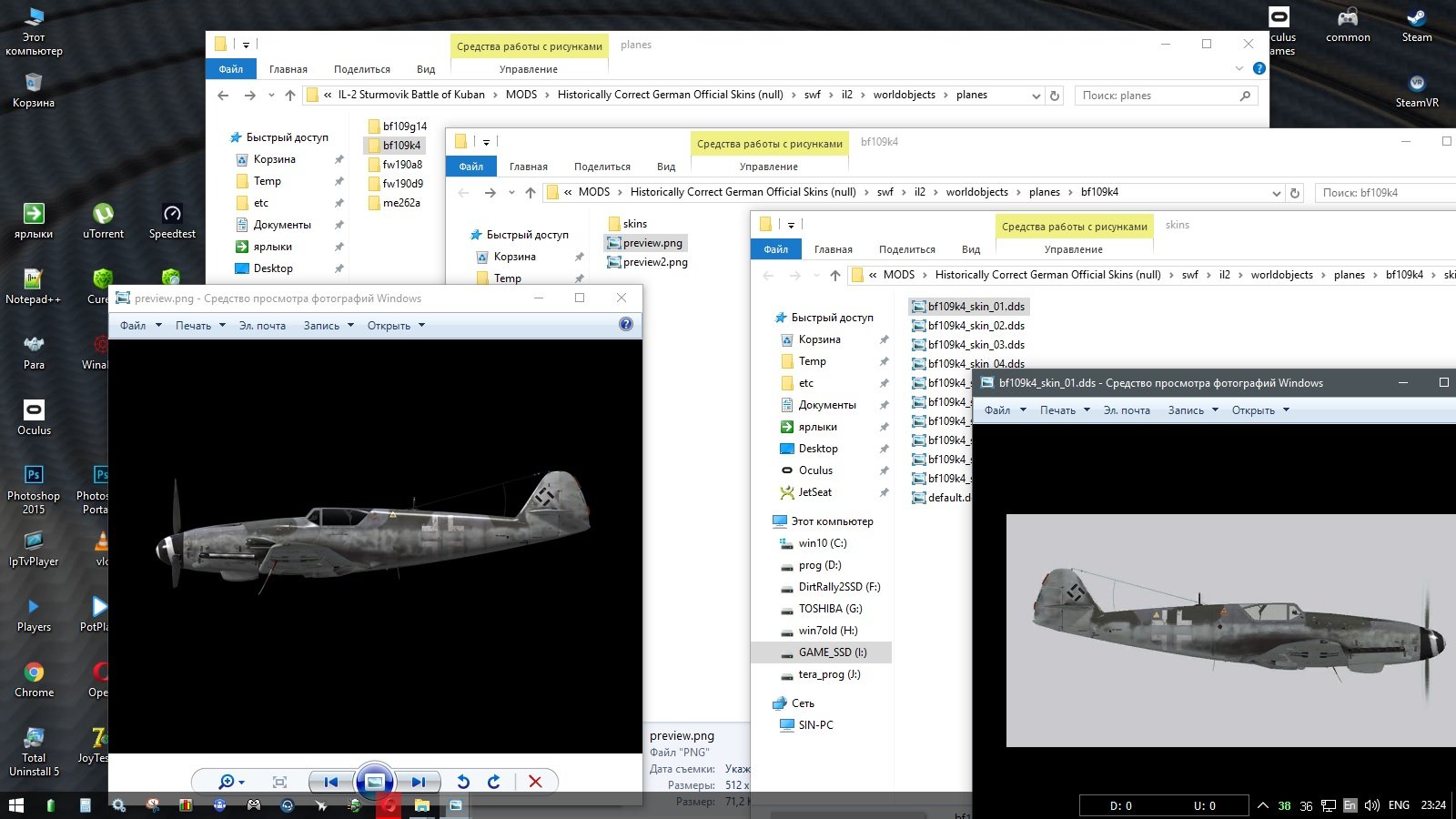The image size is (1456, 819).
Task: Open Photoshop 2015 desktop shortcut
Action: click(x=34, y=489)
